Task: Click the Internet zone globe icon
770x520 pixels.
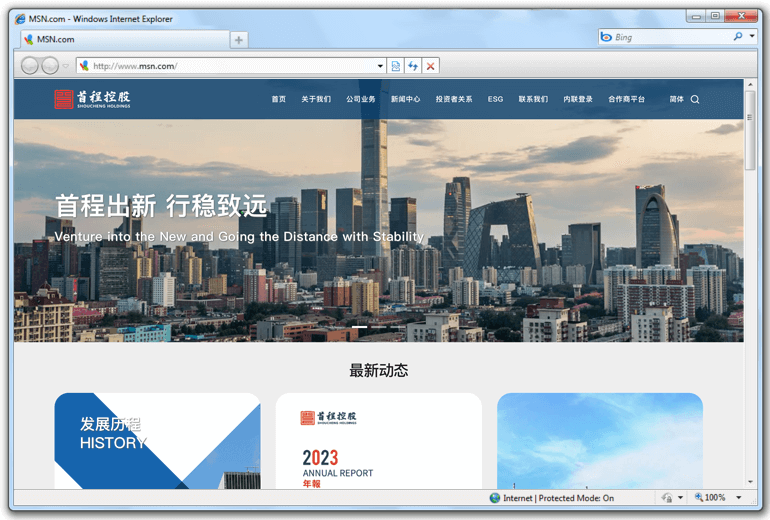Action: pyautogui.click(x=495, y=498)
